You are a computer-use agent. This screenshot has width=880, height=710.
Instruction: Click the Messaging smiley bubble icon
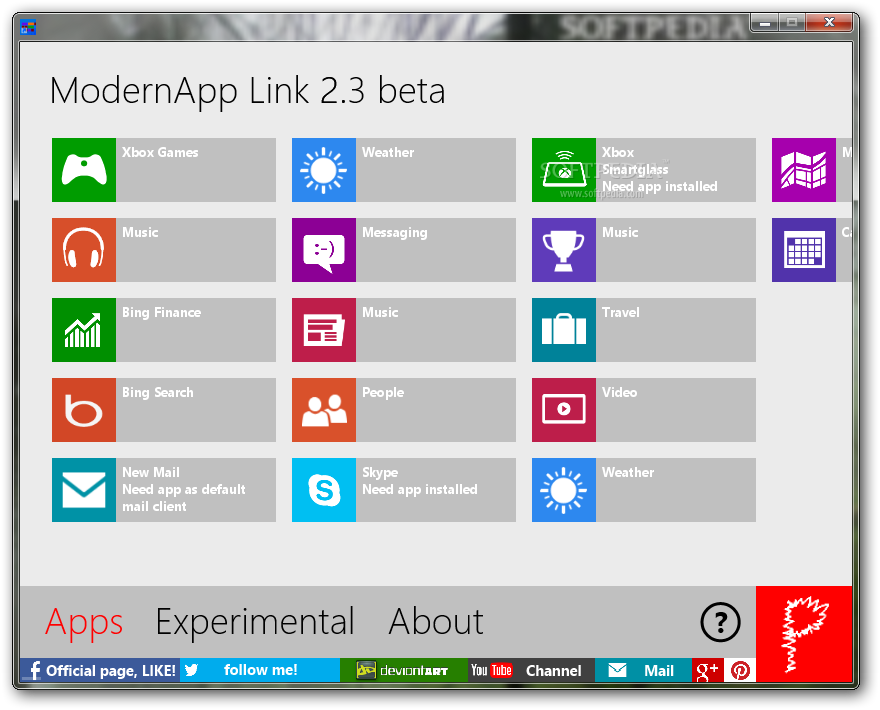324,250
